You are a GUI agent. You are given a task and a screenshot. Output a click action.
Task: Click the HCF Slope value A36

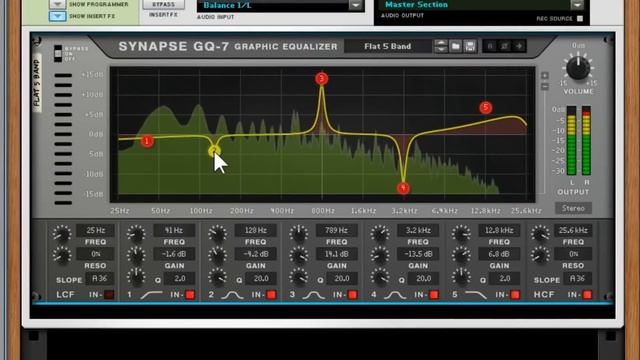(578, 279)
